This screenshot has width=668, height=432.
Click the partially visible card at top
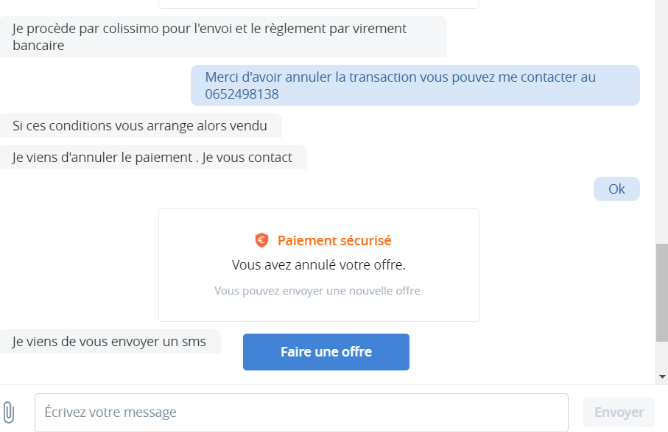(x=319, y=4)
